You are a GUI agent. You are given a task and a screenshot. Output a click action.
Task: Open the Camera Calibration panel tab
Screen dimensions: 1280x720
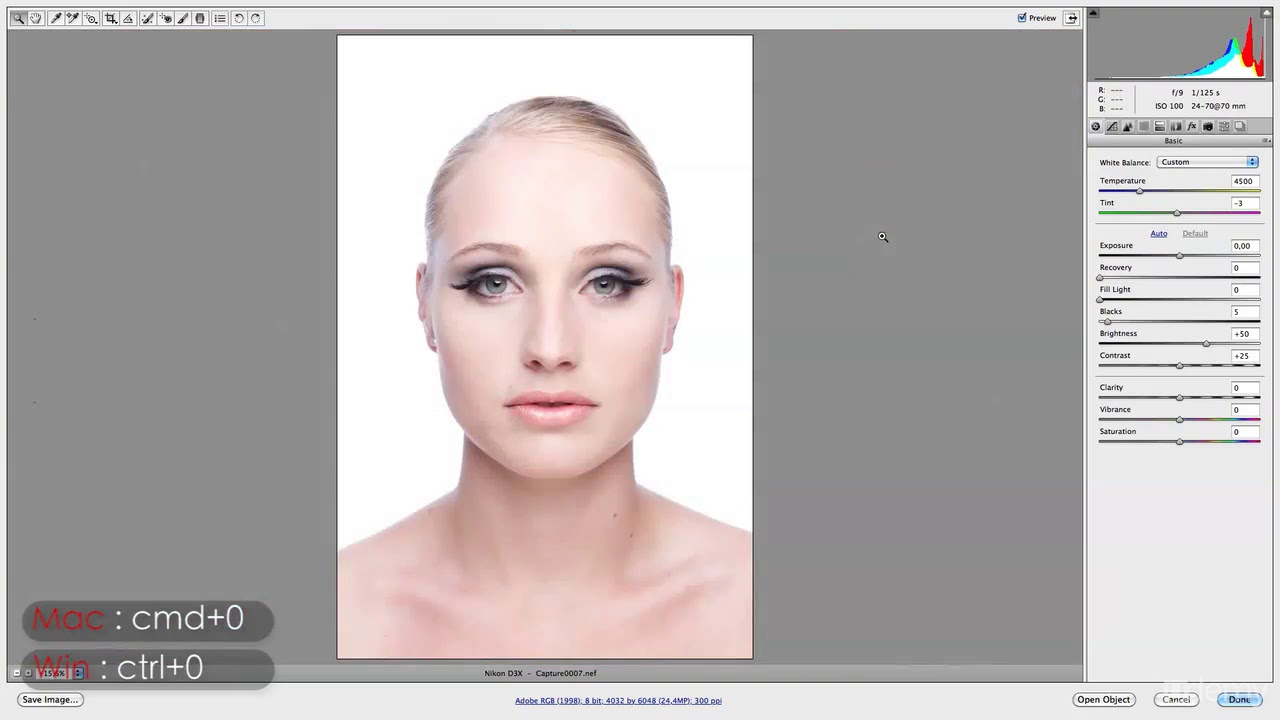click(1208, 126)
